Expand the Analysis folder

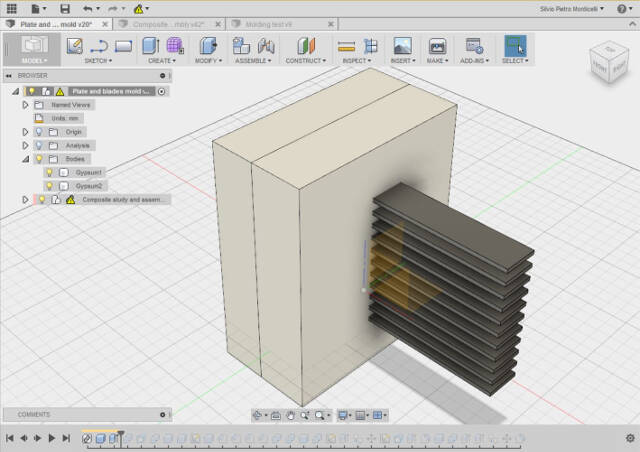(x=25, y=145)
